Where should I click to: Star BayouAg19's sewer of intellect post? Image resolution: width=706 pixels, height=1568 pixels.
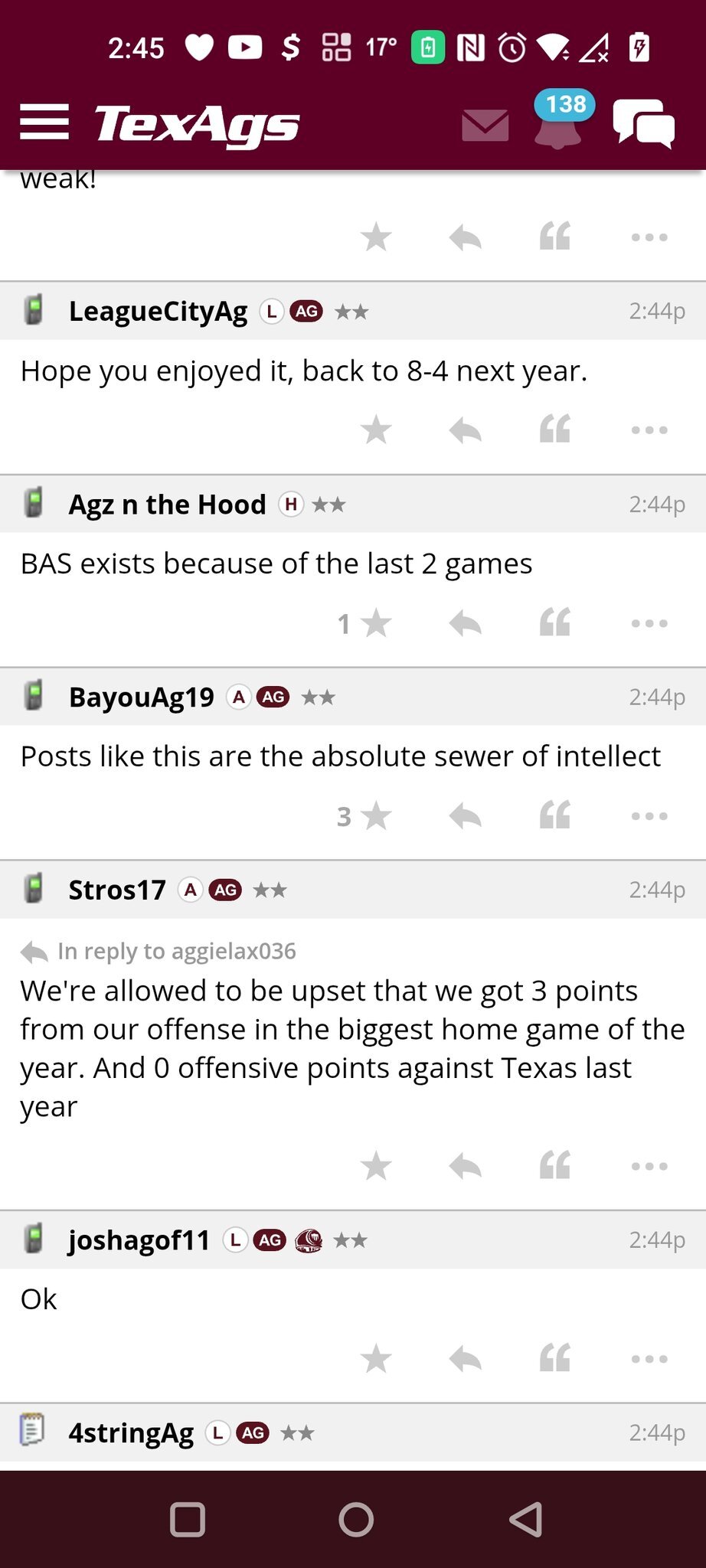pos(376,816)
